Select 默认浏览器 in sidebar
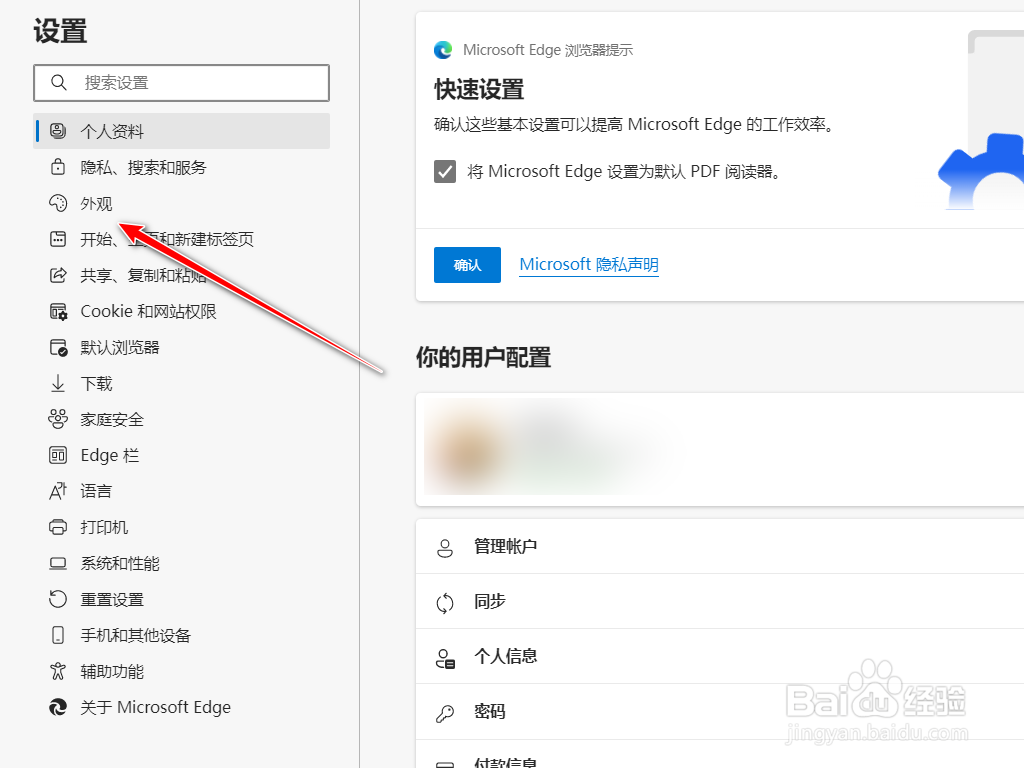1024x768 pixels. tap(182, 347)
